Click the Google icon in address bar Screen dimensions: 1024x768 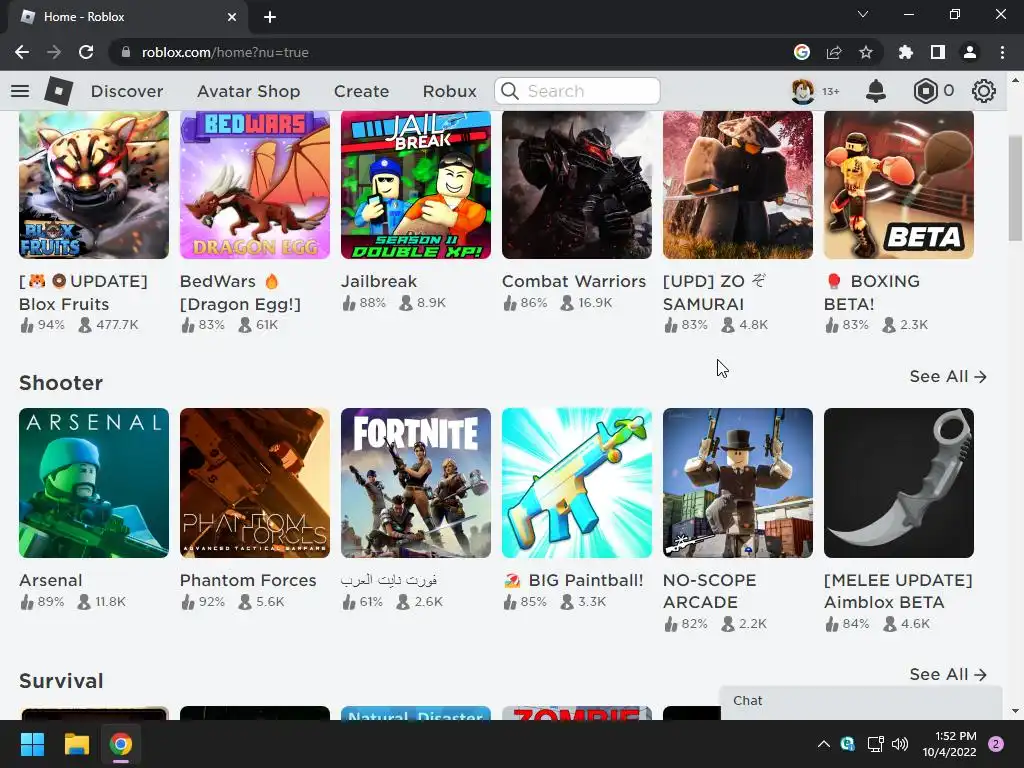[802, 52]
